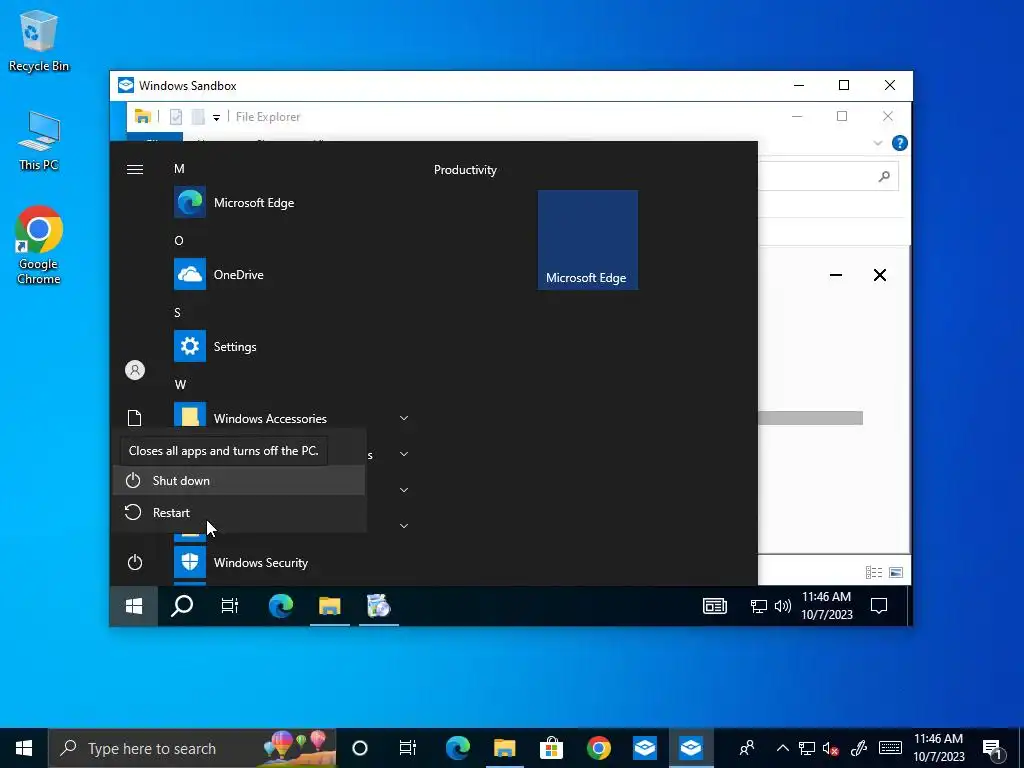Open the Recycle Bin desktop icon
The width and height of the screenshot is (1024, 768).
[x=39, y=41]
